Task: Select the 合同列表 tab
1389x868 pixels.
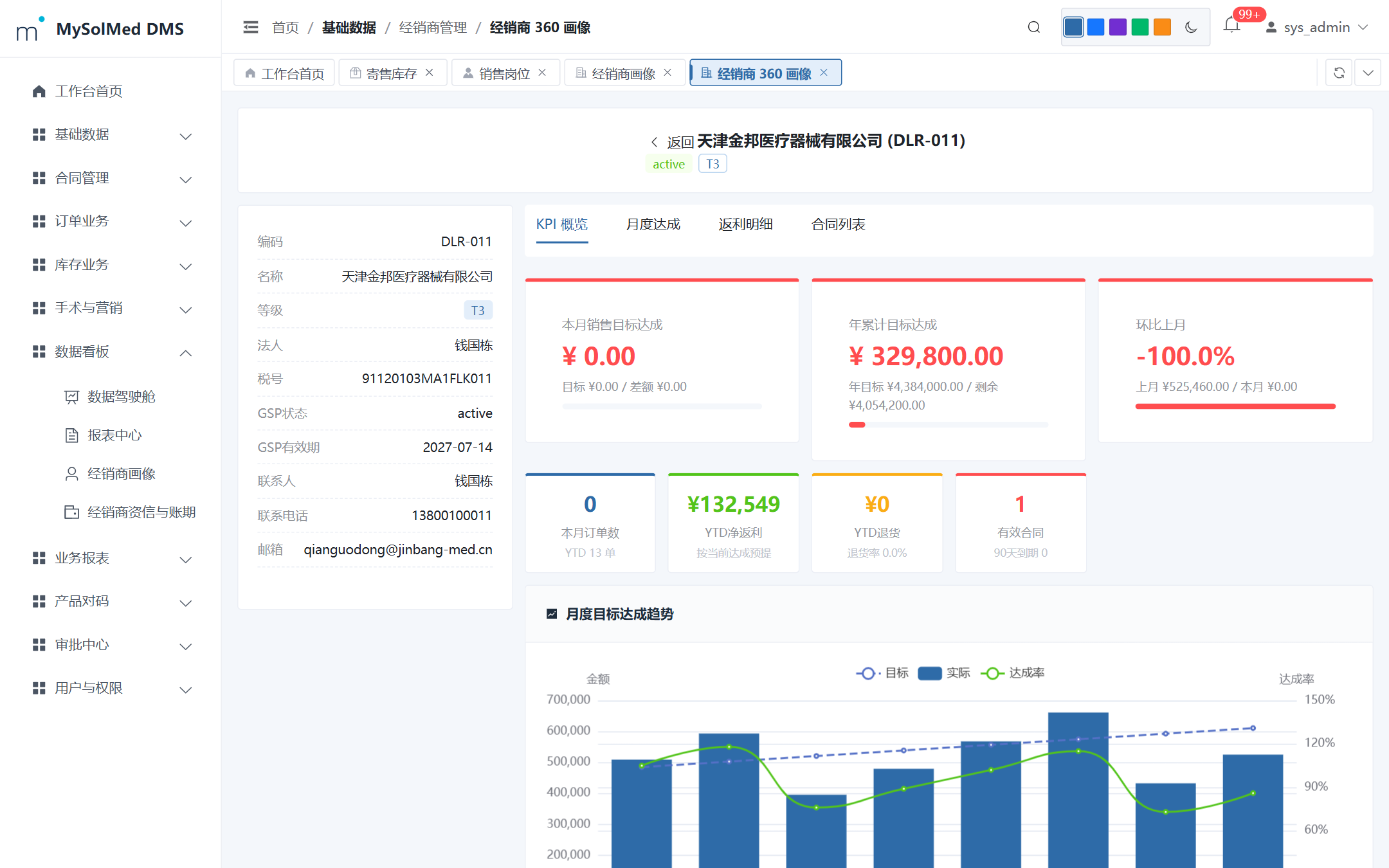Action: pos(839,224)
